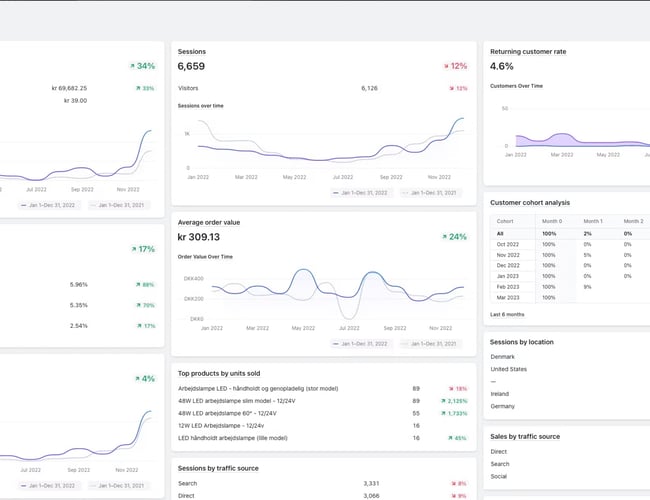Open Sales by traffic source report
Image resolution: width=650 pixels, height=500 pixels.
(x=525, y=437)
